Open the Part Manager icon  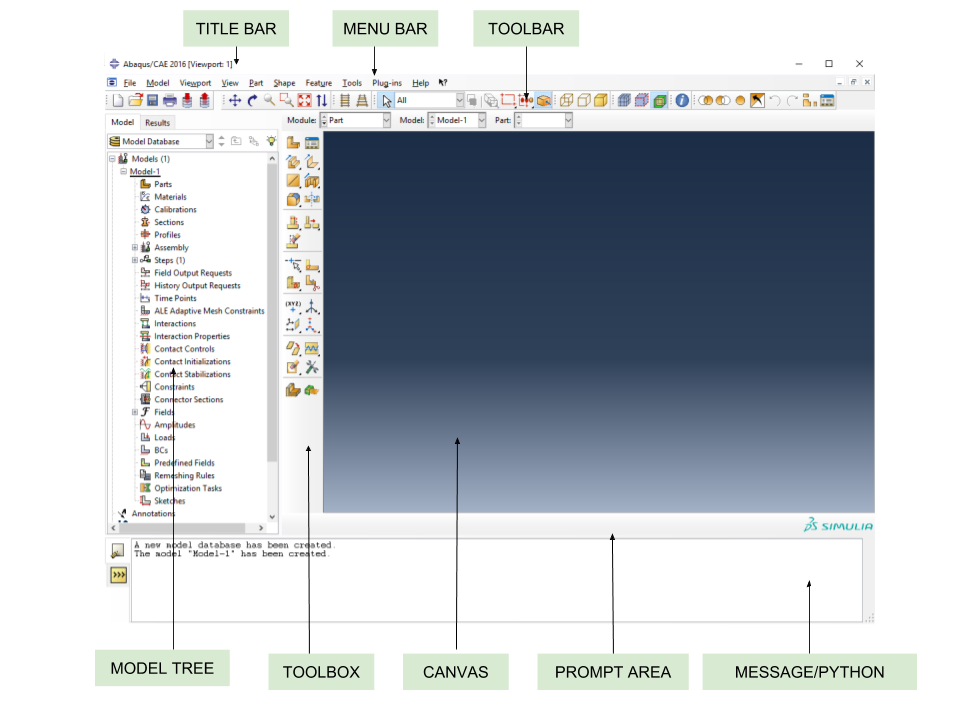[x=312, y=143]
